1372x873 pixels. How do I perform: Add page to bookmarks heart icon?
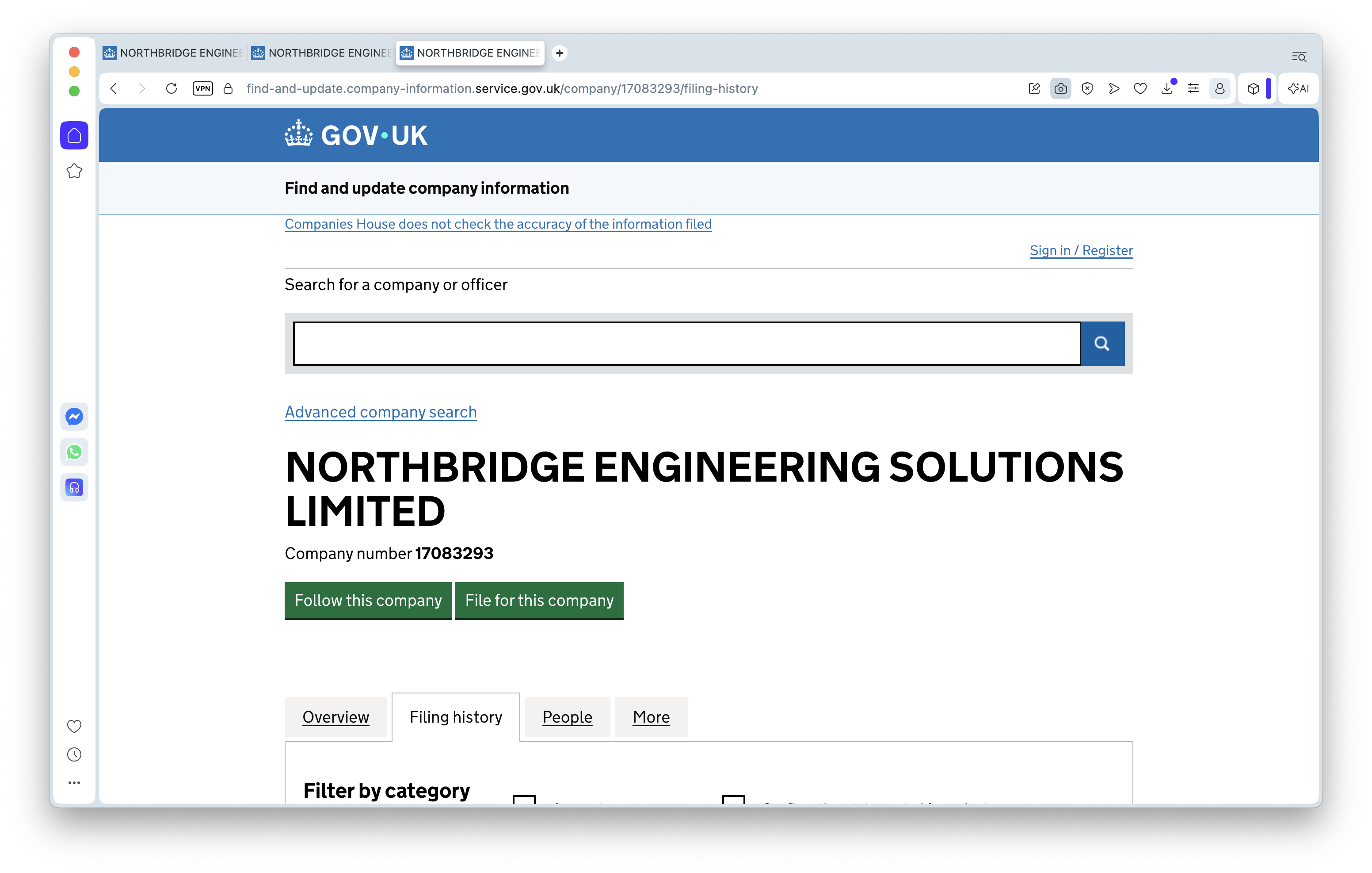tap(1140, 88)
